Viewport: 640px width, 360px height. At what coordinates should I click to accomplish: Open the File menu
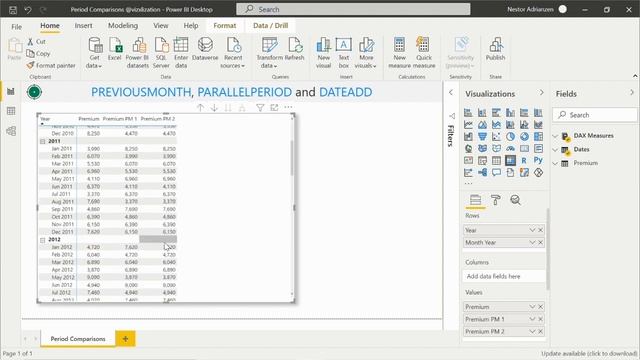pos(16,27)
